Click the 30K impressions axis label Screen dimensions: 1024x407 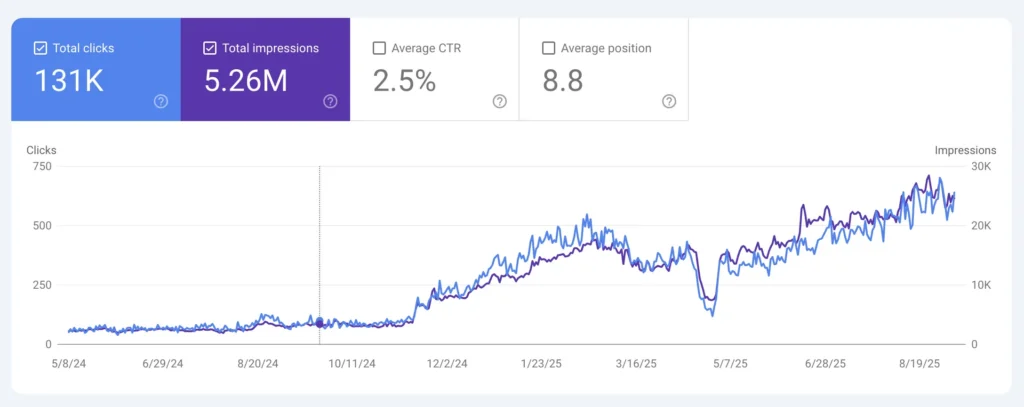point(981,167)
